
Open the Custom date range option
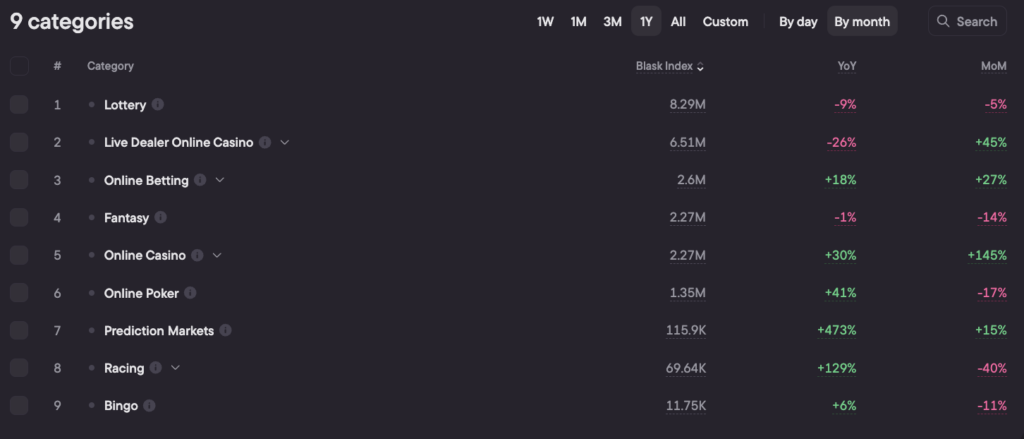[725, 21]
